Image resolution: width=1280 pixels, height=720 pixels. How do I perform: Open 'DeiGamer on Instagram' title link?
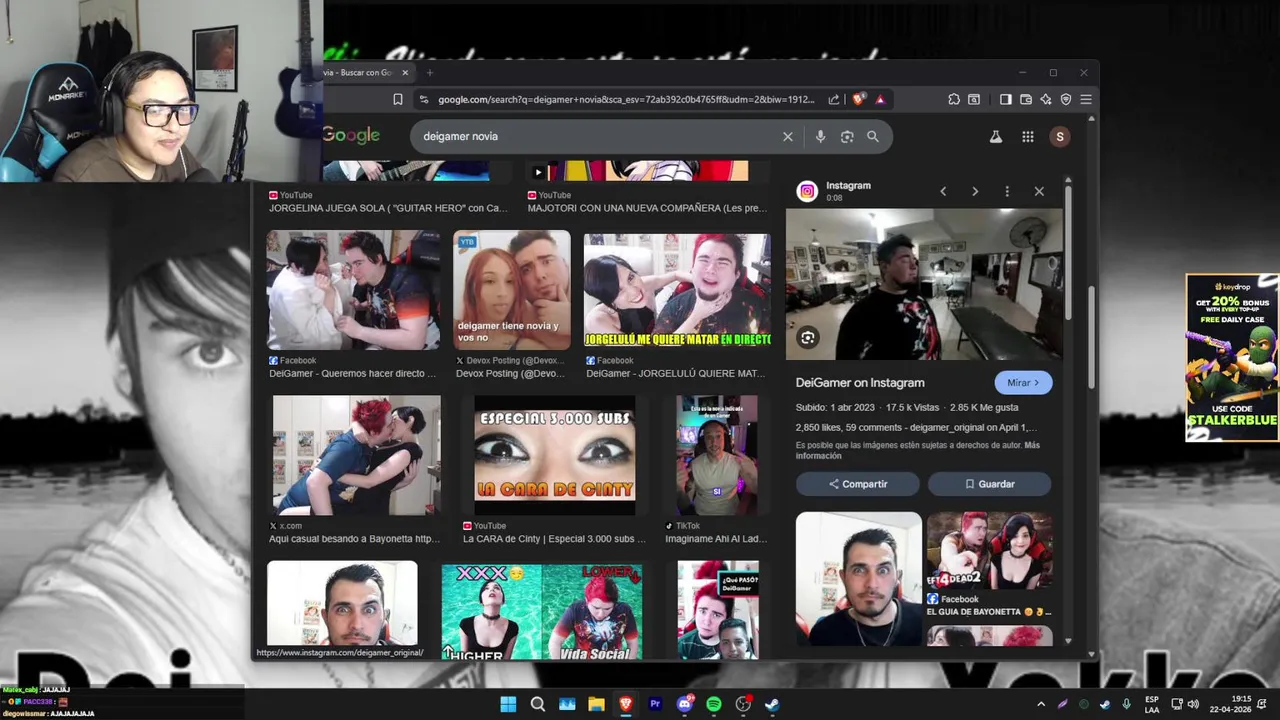[x=860, y=382]
